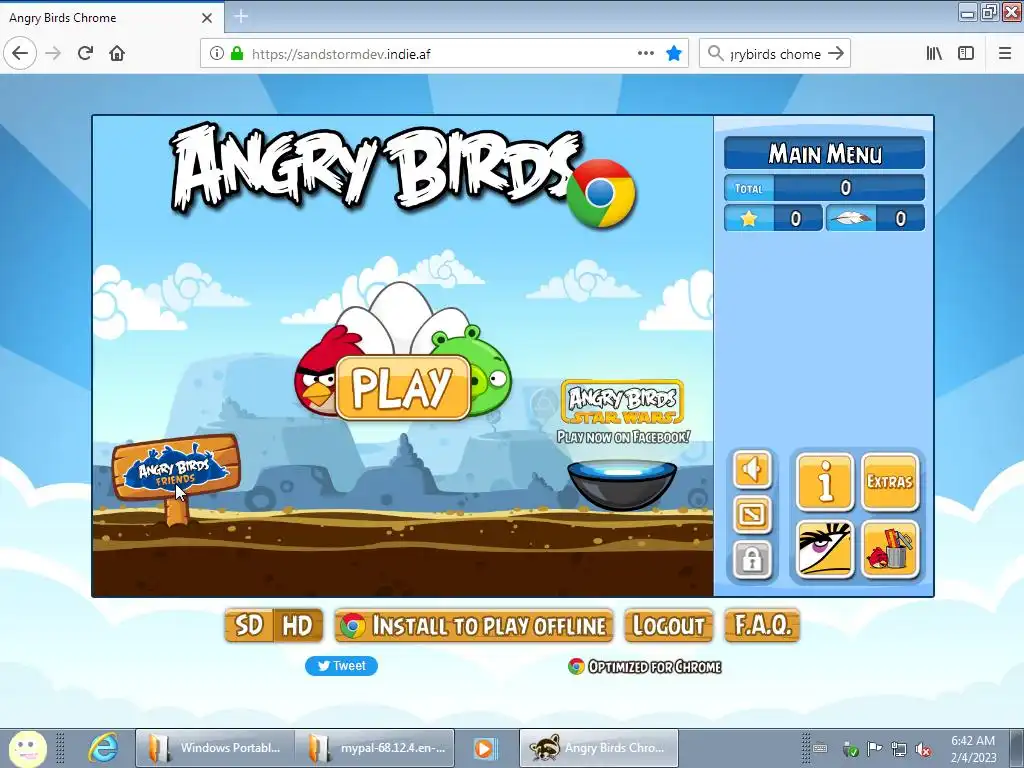Open the network tray icon
Image resolution: width=1024 pixels, height=768 pixels.
pos(899,749)
